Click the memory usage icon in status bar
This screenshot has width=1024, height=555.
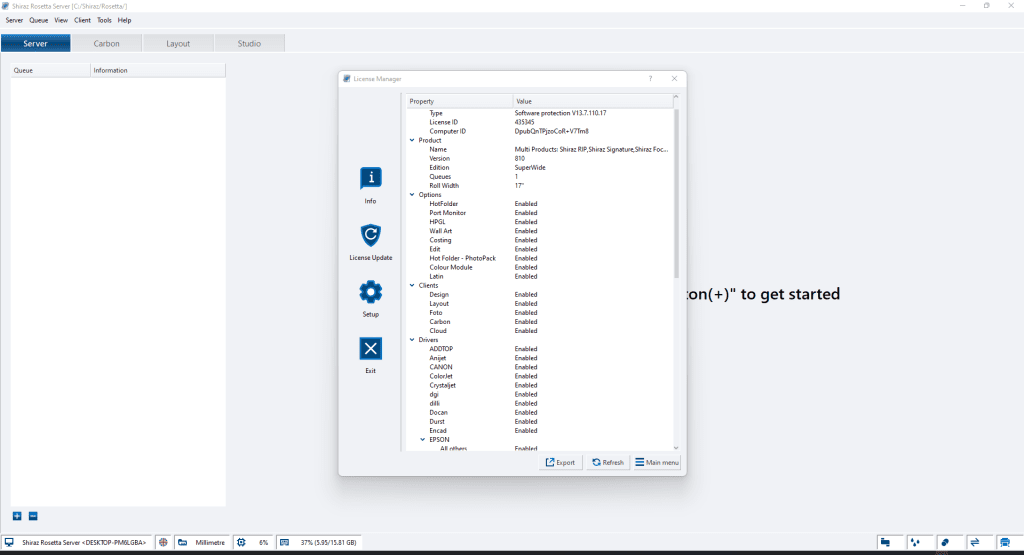[x=285, y=542]
